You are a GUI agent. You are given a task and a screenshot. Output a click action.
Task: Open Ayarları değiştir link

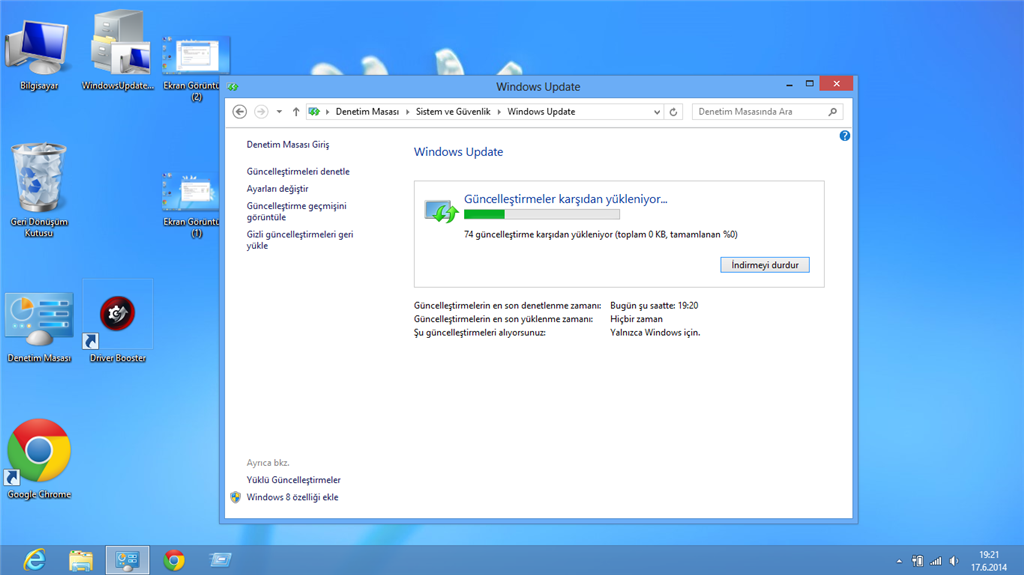point(278,188)
